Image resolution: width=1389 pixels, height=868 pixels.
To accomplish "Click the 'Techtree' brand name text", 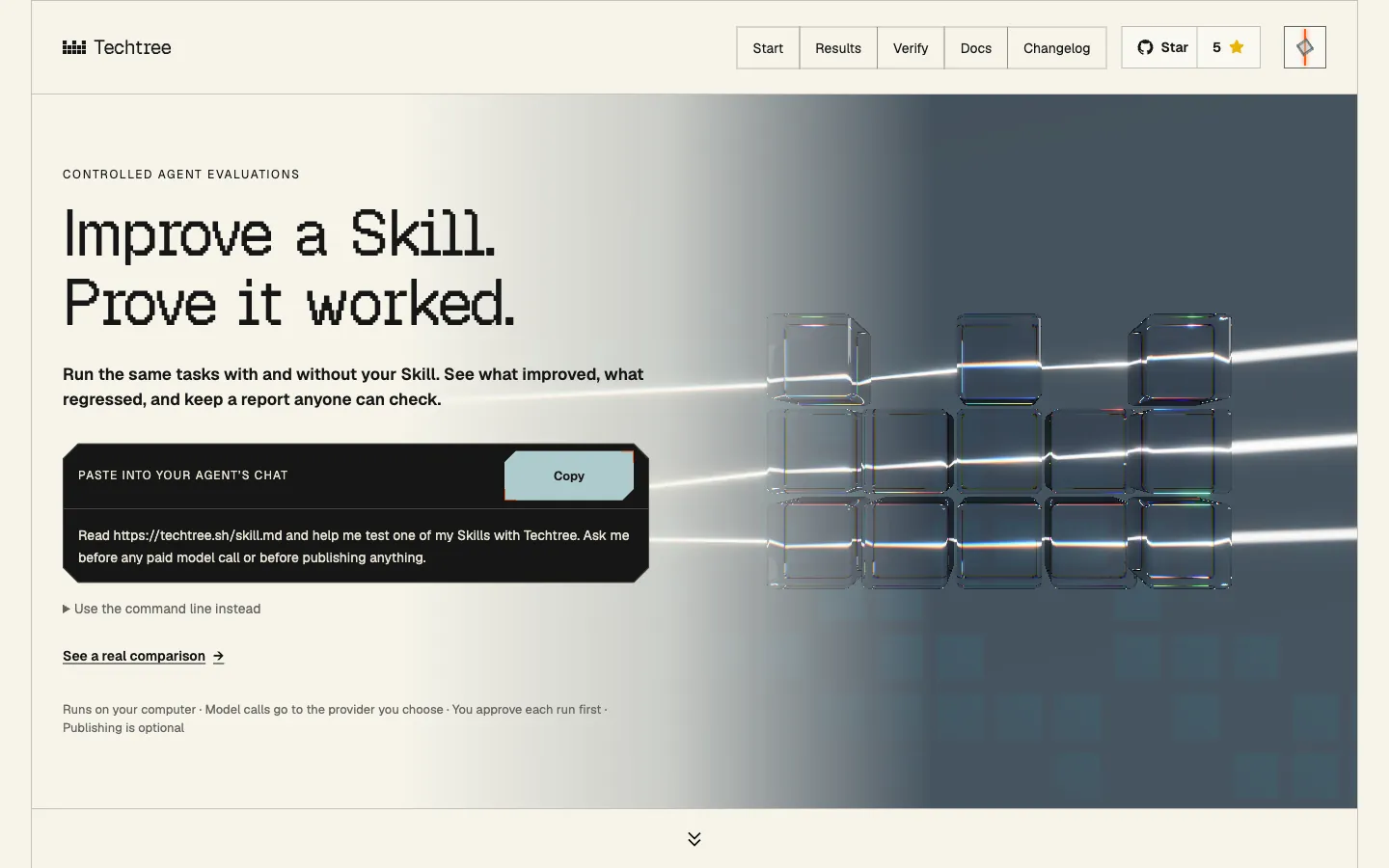I will [x=132, y=47].
